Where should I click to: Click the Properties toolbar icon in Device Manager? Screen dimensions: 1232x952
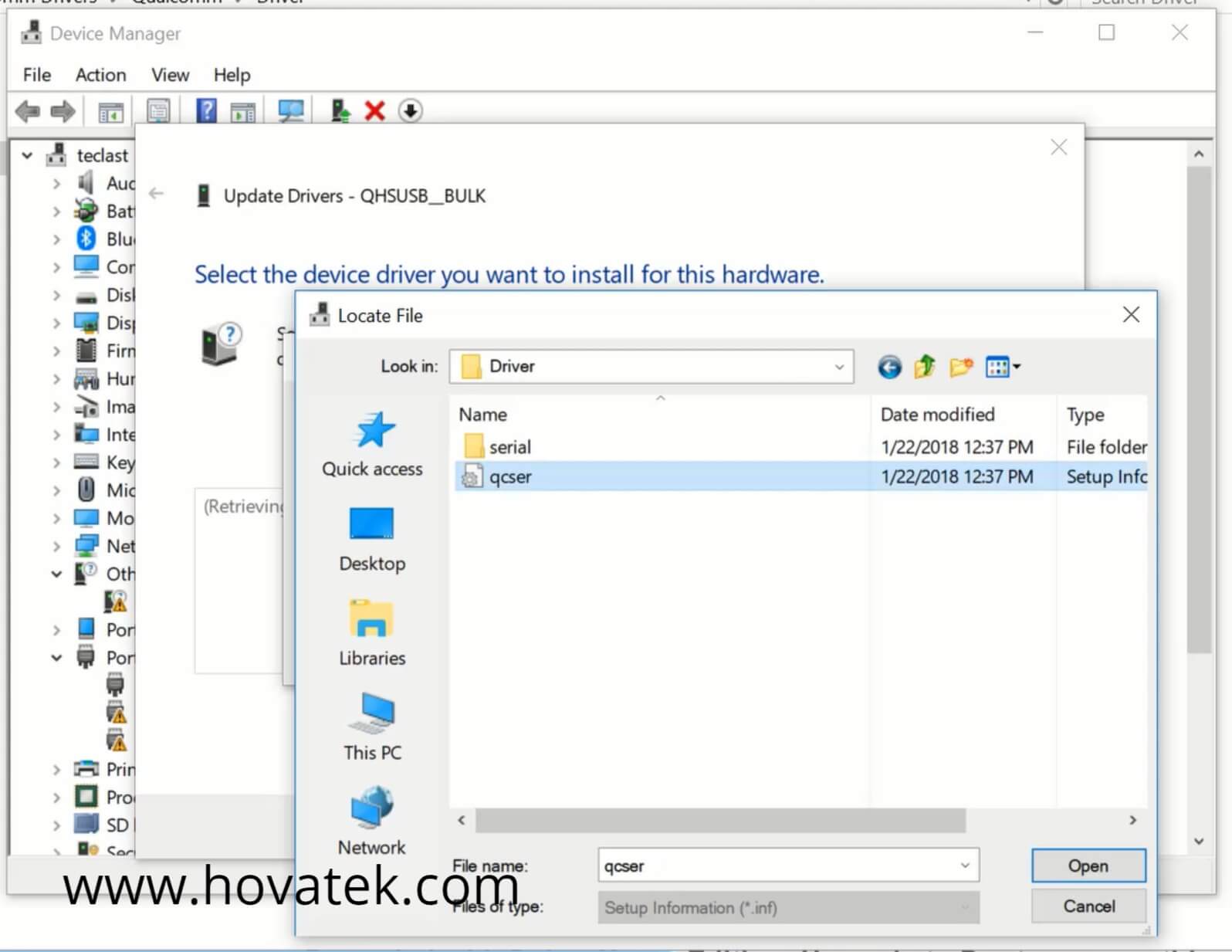tap(158, 111)
